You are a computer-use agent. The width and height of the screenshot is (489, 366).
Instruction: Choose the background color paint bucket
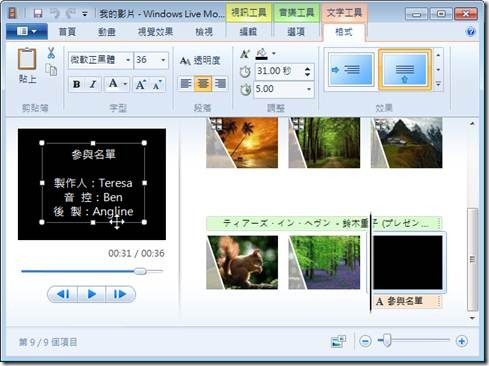click(262, 53)
